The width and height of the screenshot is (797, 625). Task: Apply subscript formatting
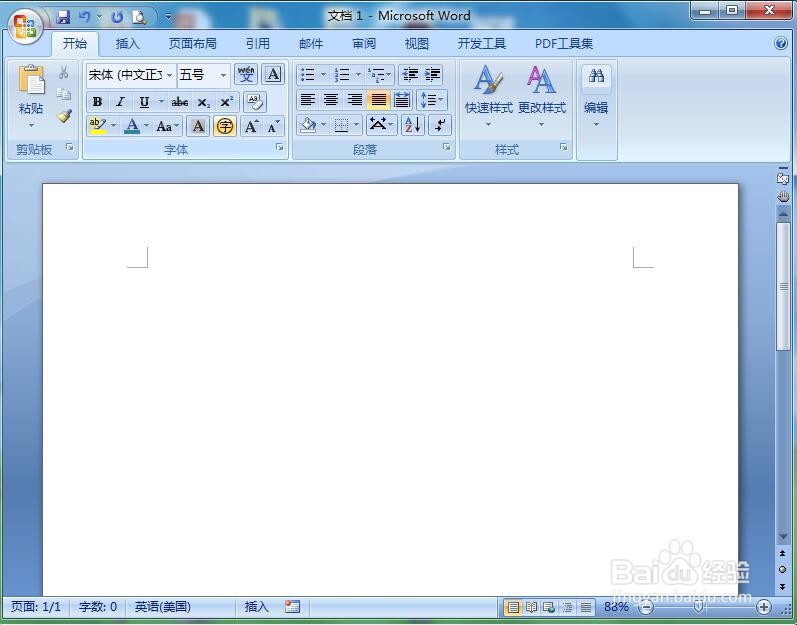point(203,102)
